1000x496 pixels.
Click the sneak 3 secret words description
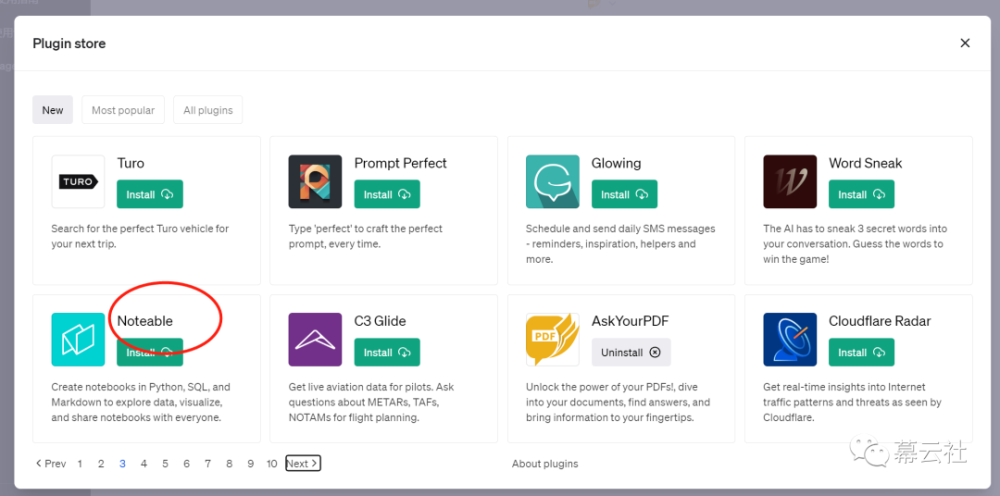tap(855, 244)
